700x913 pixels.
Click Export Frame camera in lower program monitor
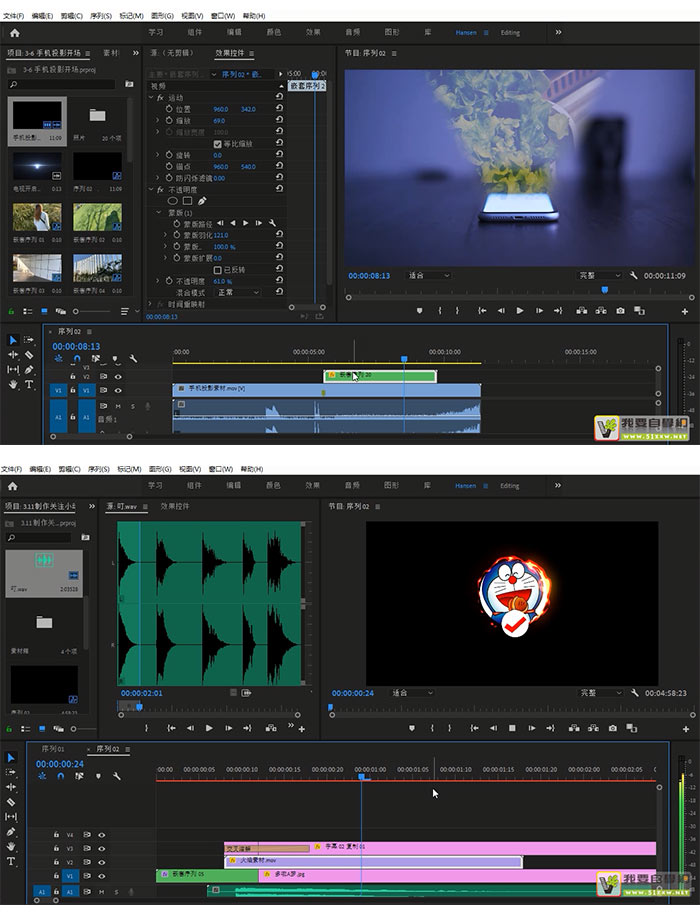tap(613, 728)
